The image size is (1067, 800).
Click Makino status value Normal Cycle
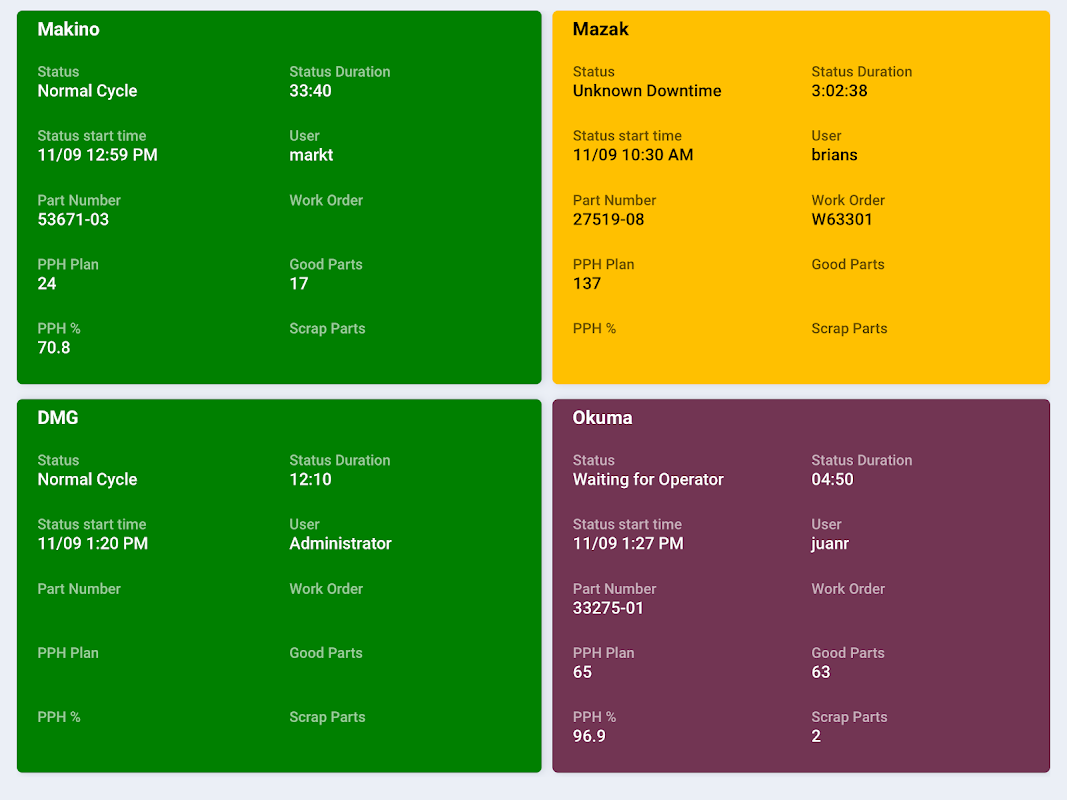pyautogui.click(x=87, y=91)
